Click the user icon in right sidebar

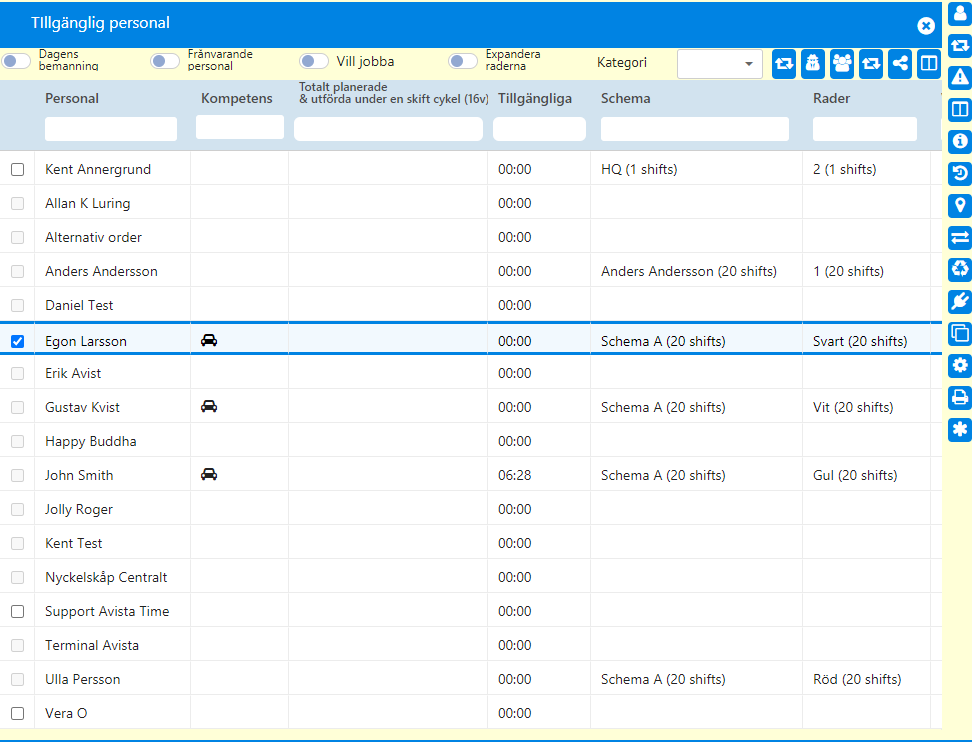pos(960,14)
